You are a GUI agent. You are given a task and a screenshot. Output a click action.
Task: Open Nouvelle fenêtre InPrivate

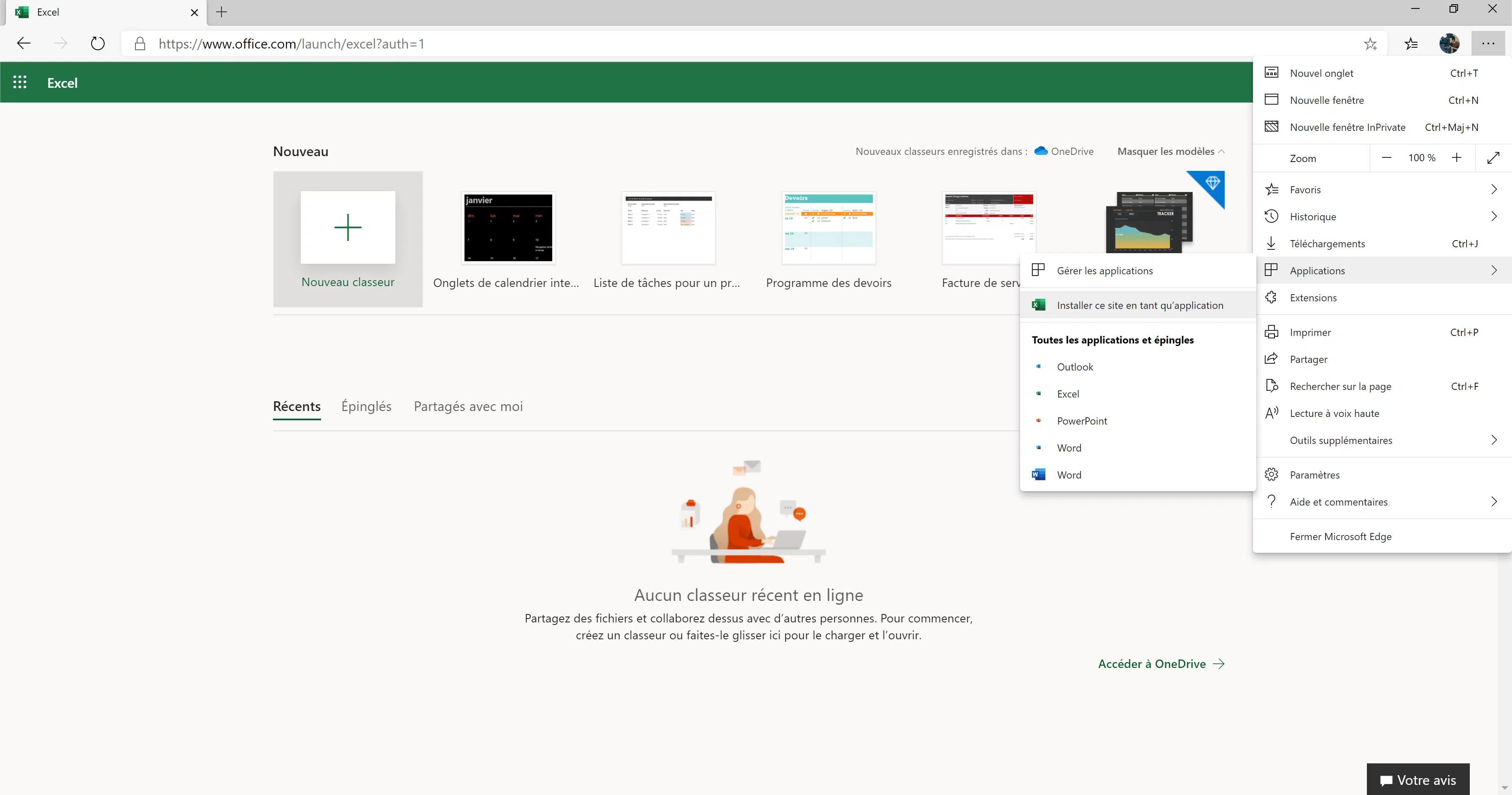tap(1382, 127)
